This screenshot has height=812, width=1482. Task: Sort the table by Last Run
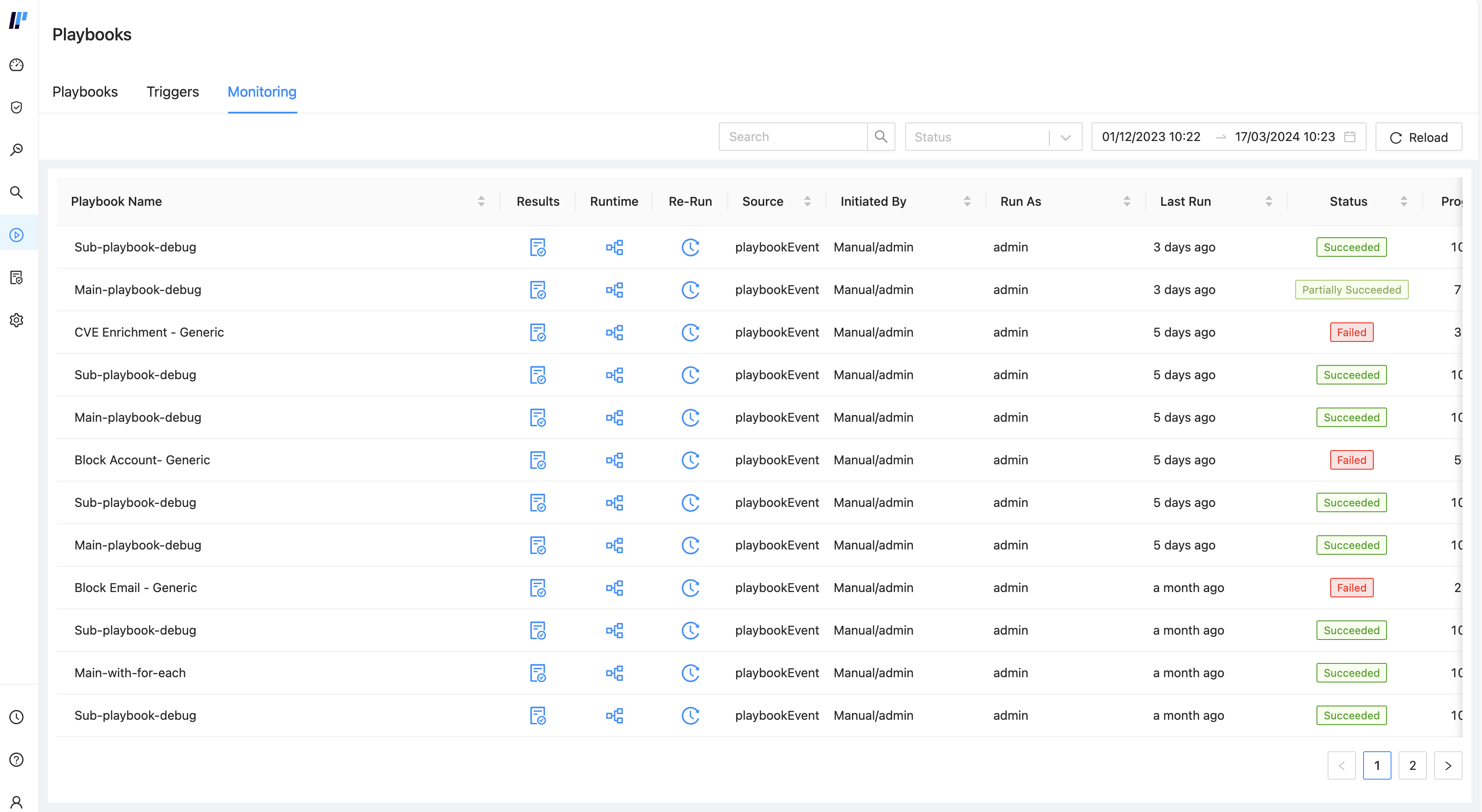coord(1269,201)
